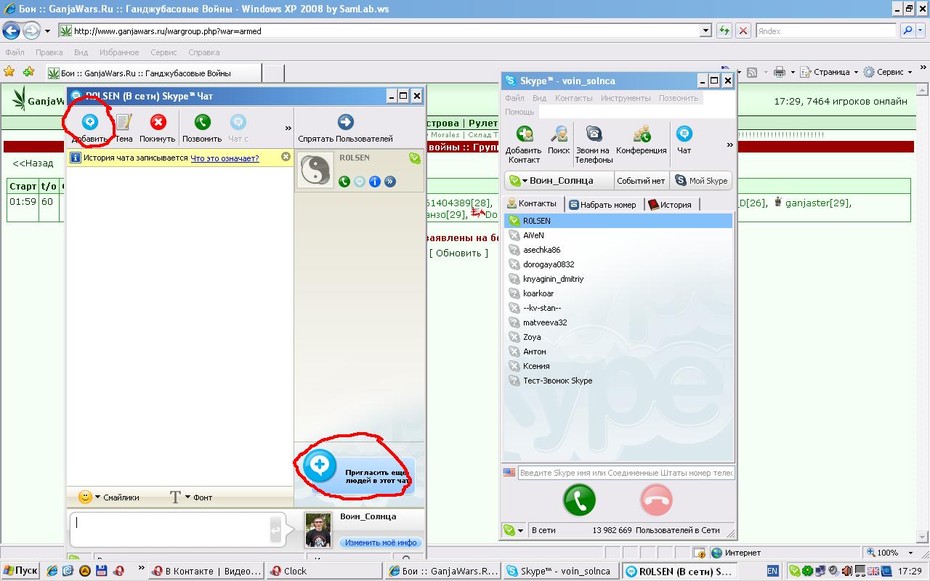
Task: Click the browser stop icon
Action: point(743,31)
